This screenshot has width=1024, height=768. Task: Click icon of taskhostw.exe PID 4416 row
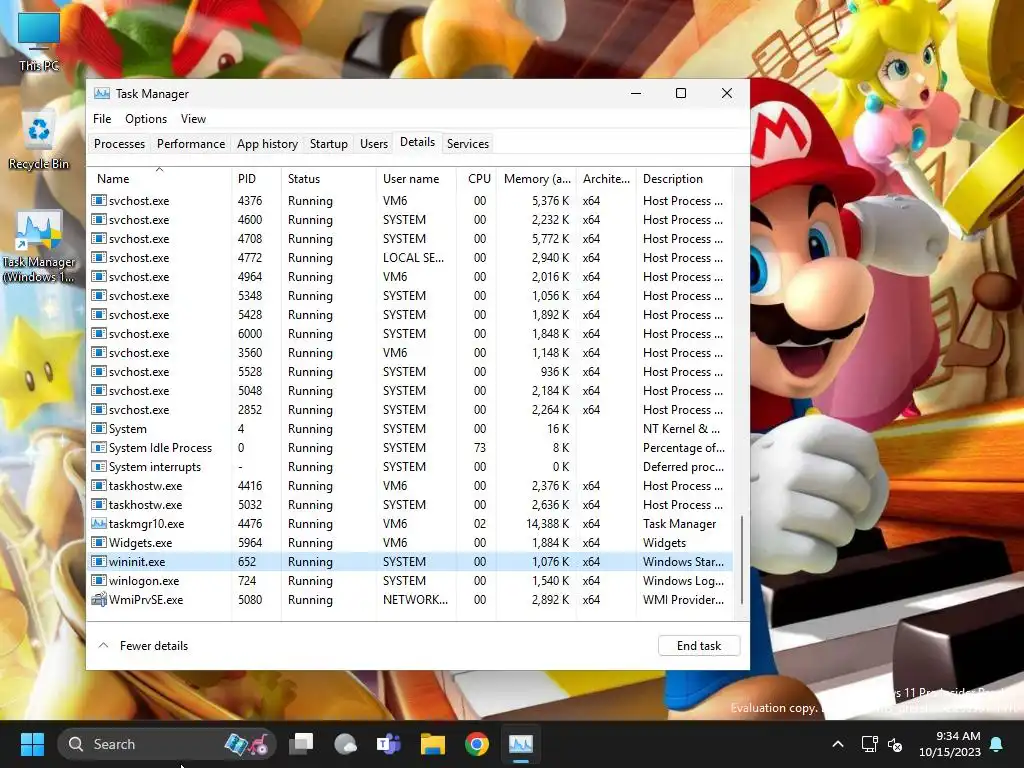99,486
